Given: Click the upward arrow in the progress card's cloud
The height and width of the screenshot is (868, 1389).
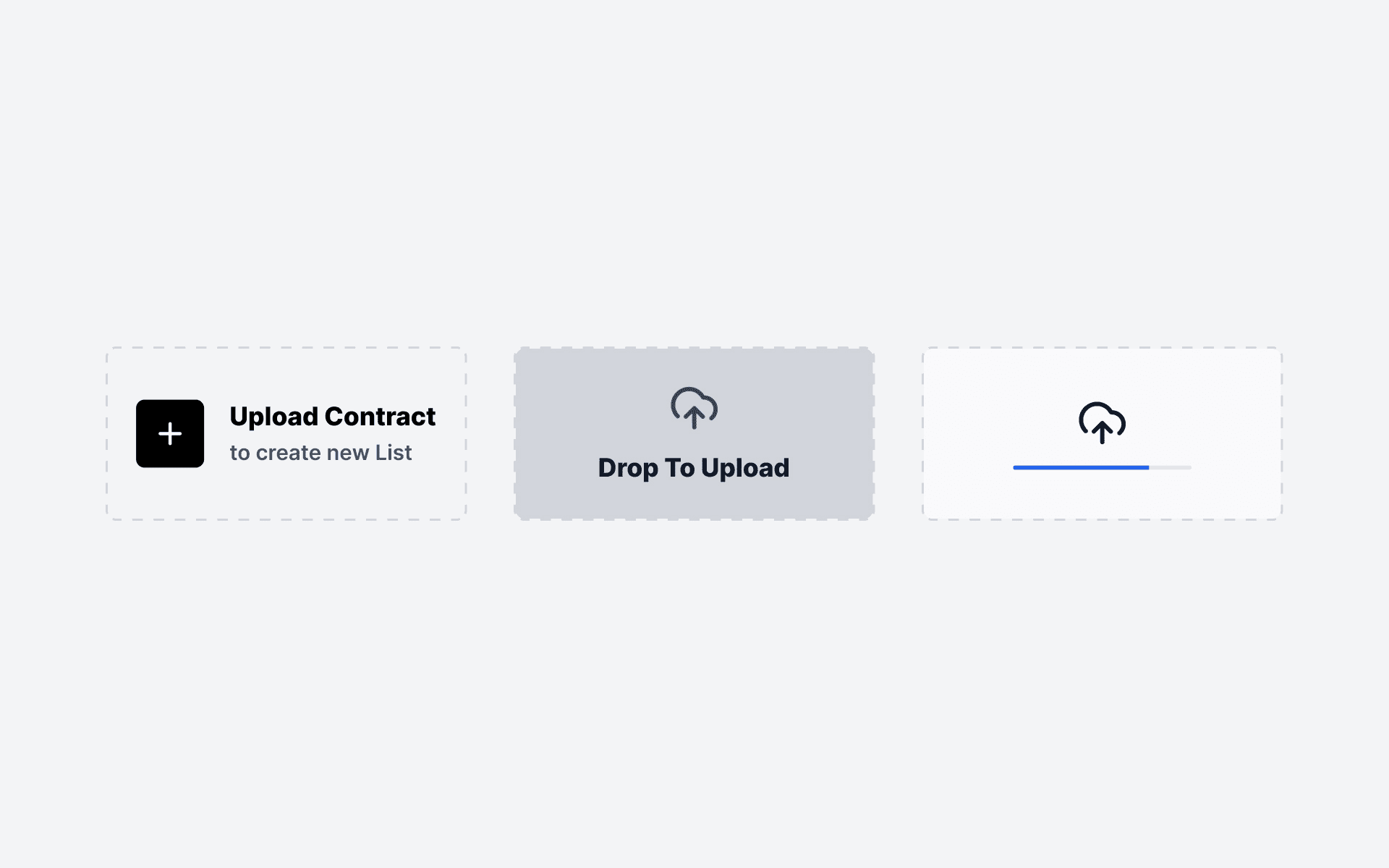Looking at the screenshot, I should coord(1102,432).
